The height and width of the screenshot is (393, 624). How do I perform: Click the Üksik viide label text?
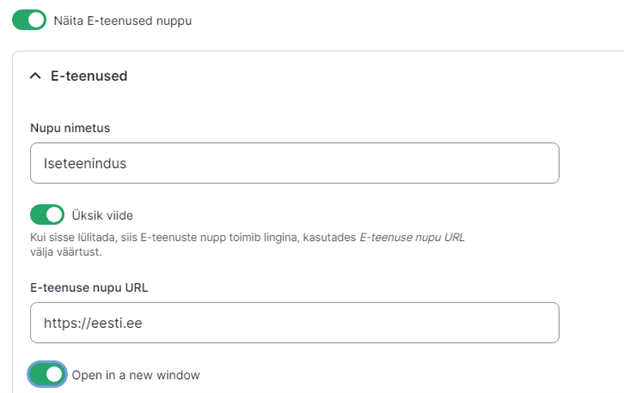point(102,215)
